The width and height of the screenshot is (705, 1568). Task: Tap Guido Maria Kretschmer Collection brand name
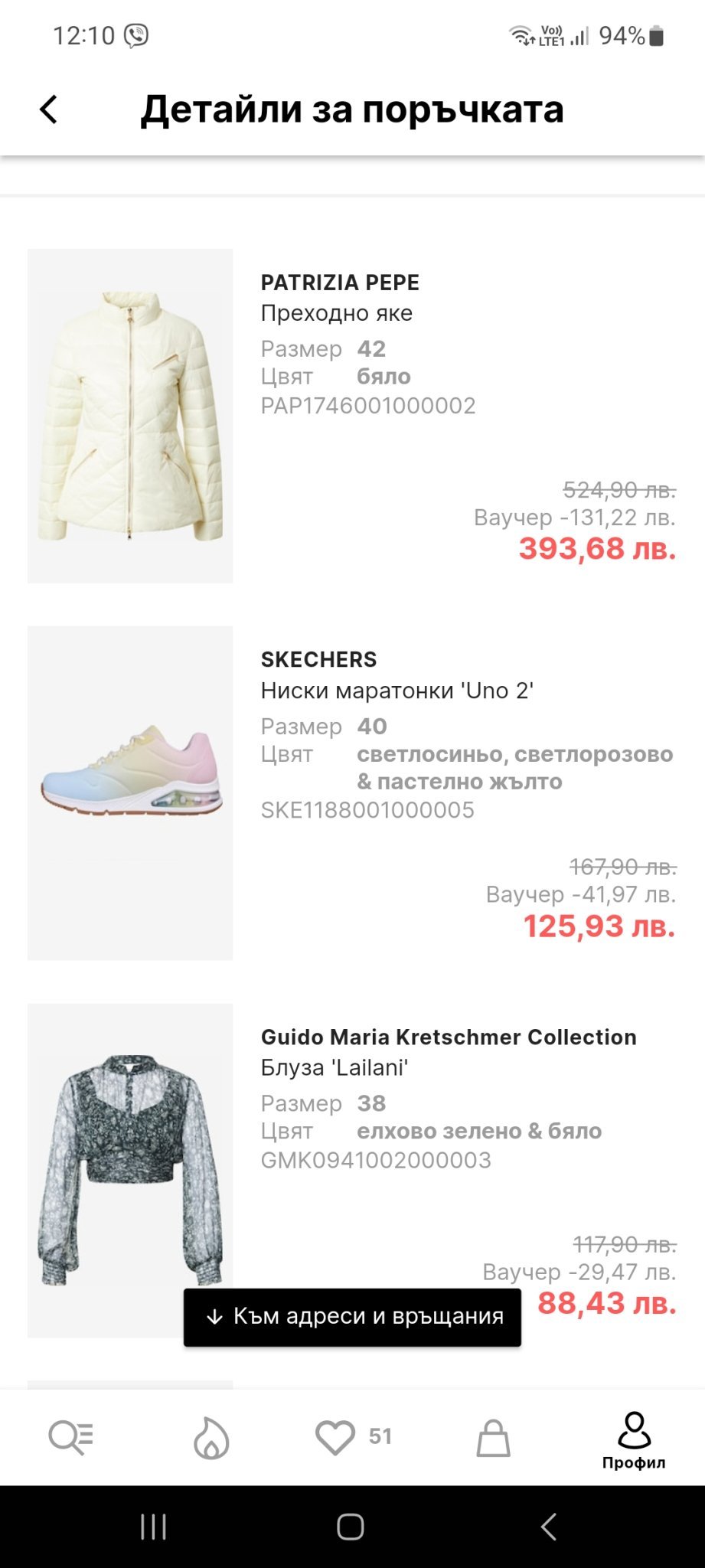point(449,1037)
